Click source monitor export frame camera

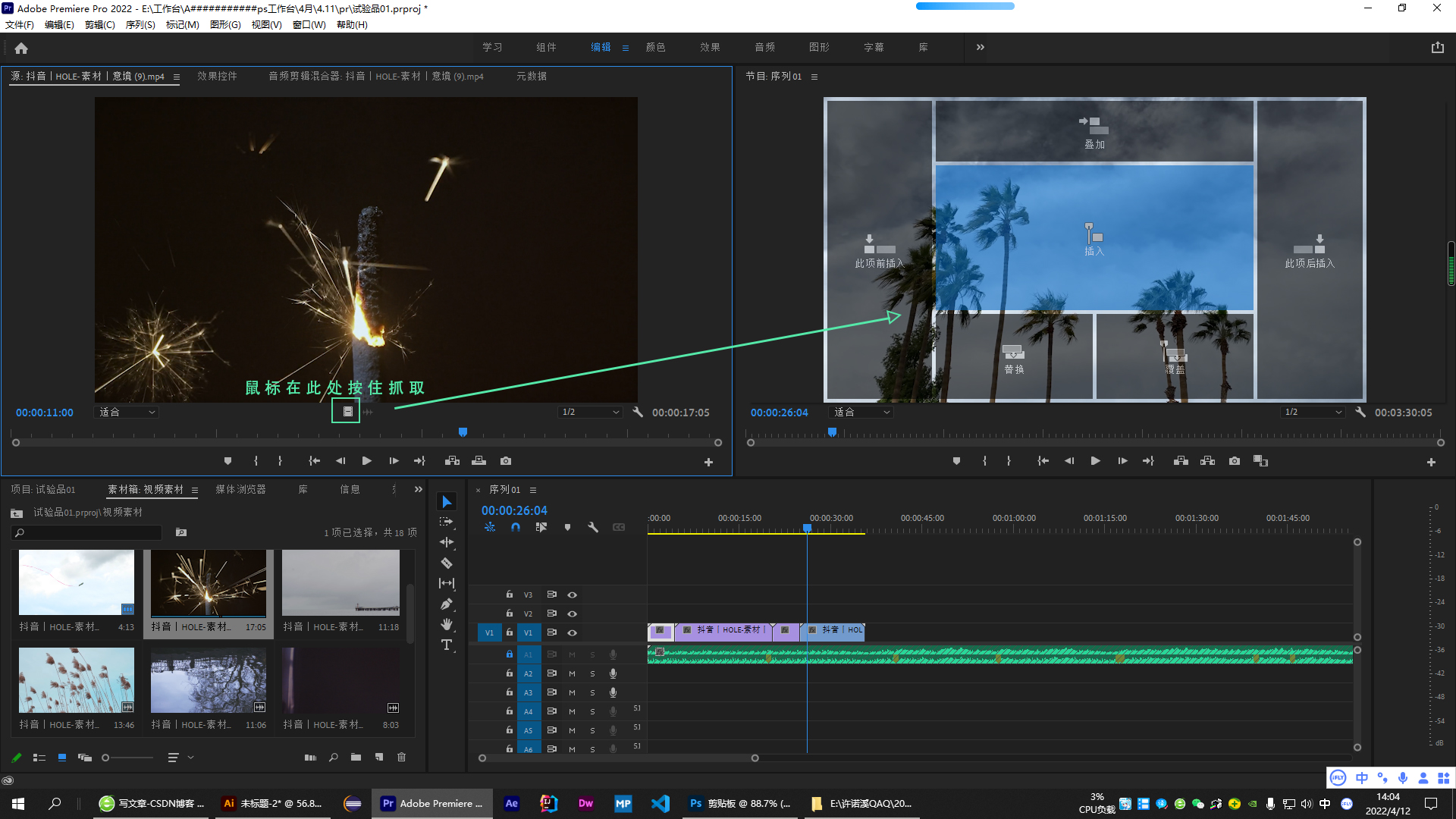tap(506, 461)
